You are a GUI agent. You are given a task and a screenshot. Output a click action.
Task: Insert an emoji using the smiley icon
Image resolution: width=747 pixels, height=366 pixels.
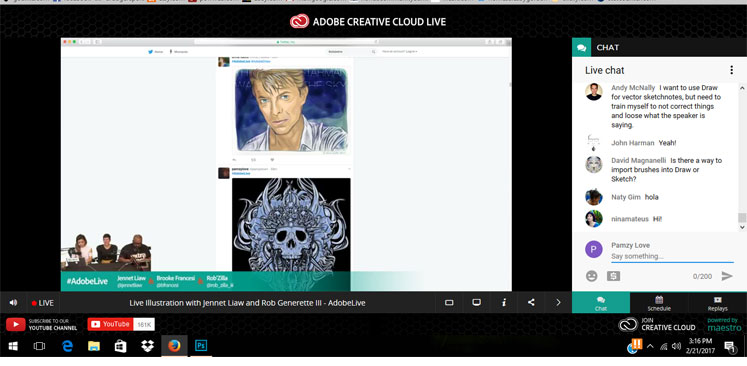click(592, 276)
